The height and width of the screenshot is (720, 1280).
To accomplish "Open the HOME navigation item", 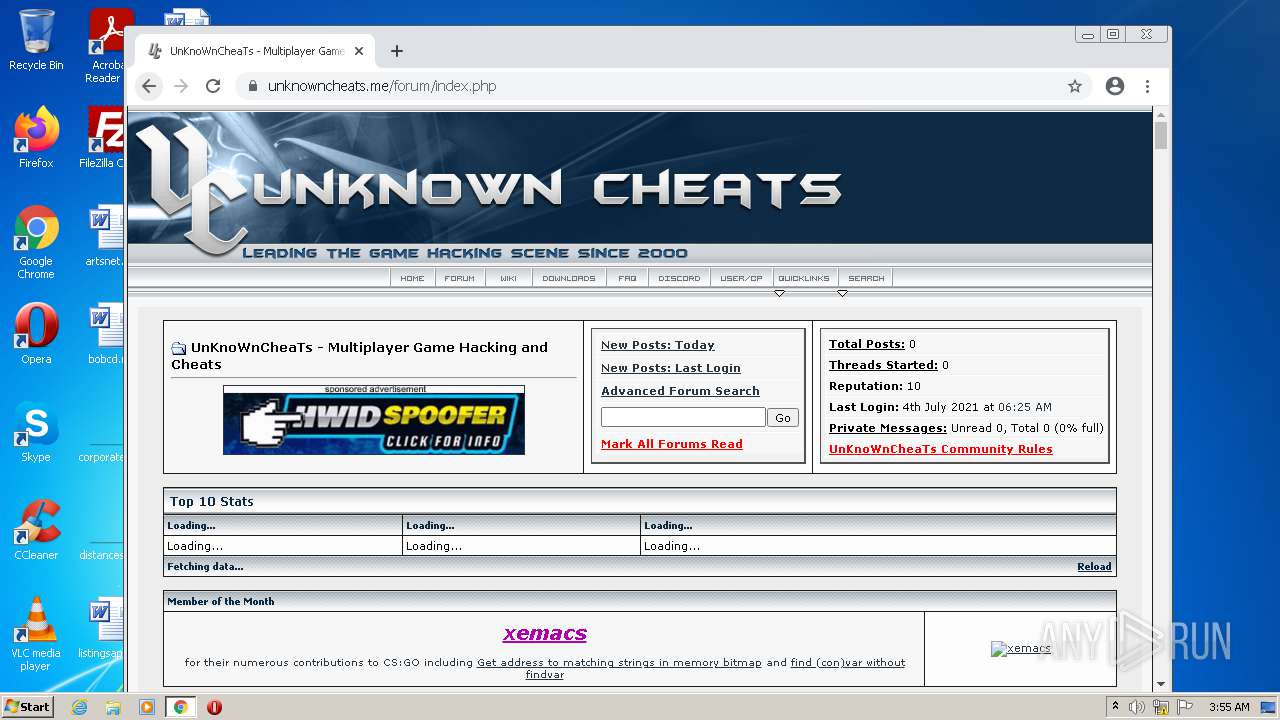I will 412,278.
